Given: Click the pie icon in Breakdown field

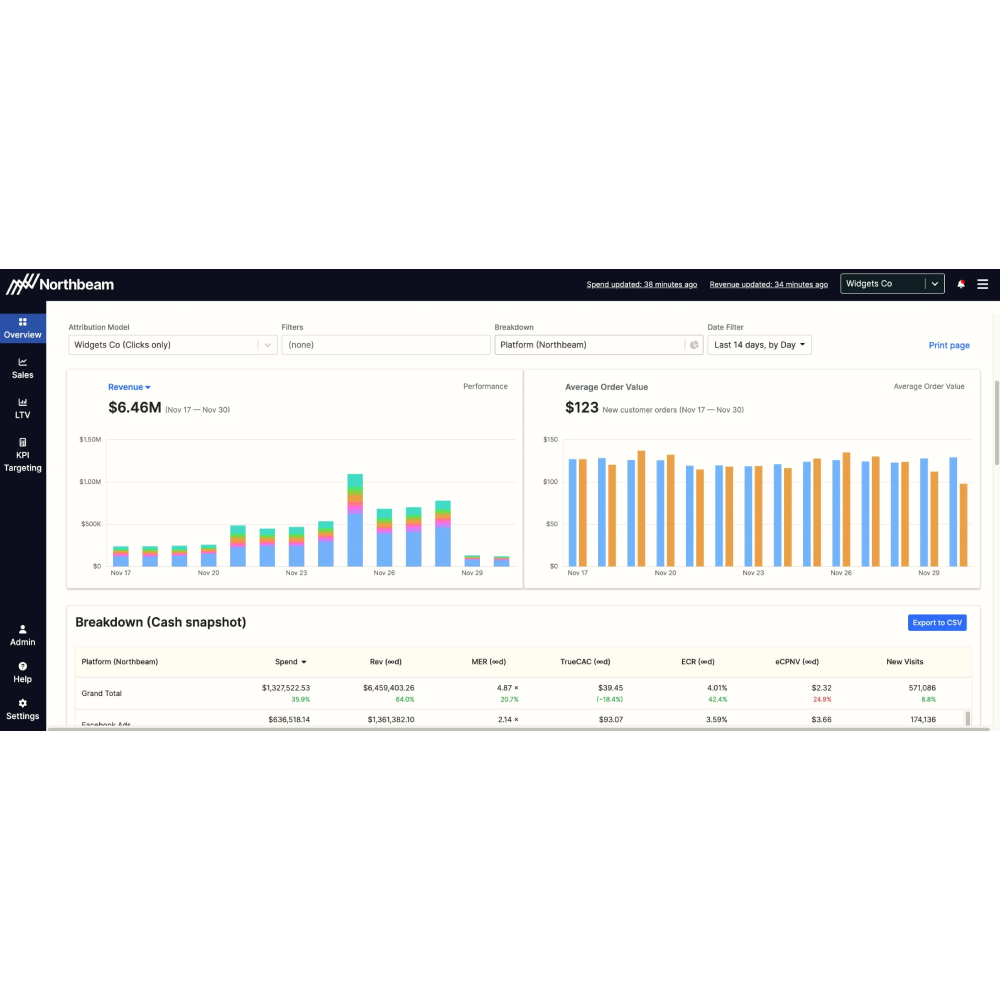Looking at the screenshot, I should pyautogui.click(x=694, y=345).
